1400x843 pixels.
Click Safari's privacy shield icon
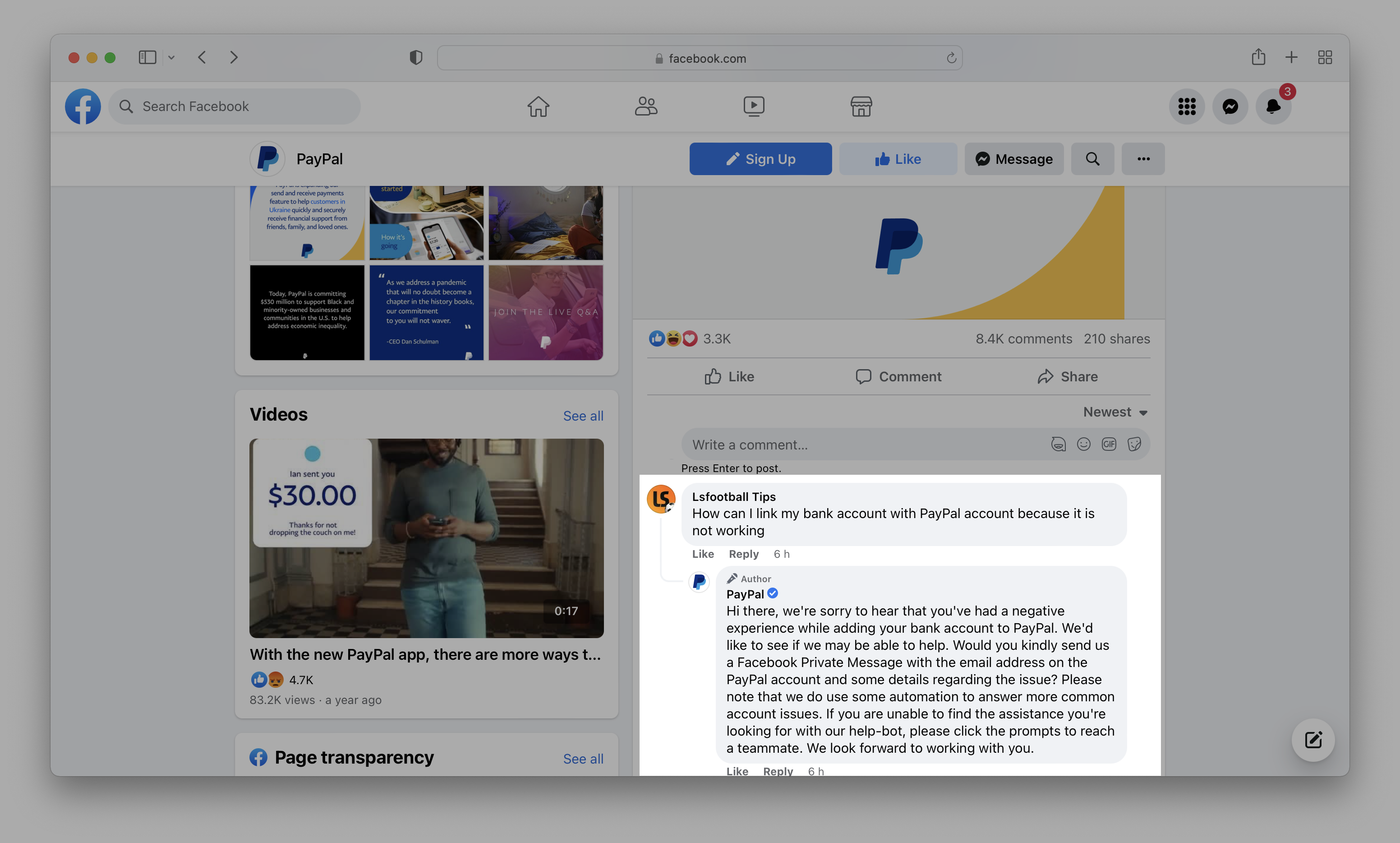click(415, 57)
